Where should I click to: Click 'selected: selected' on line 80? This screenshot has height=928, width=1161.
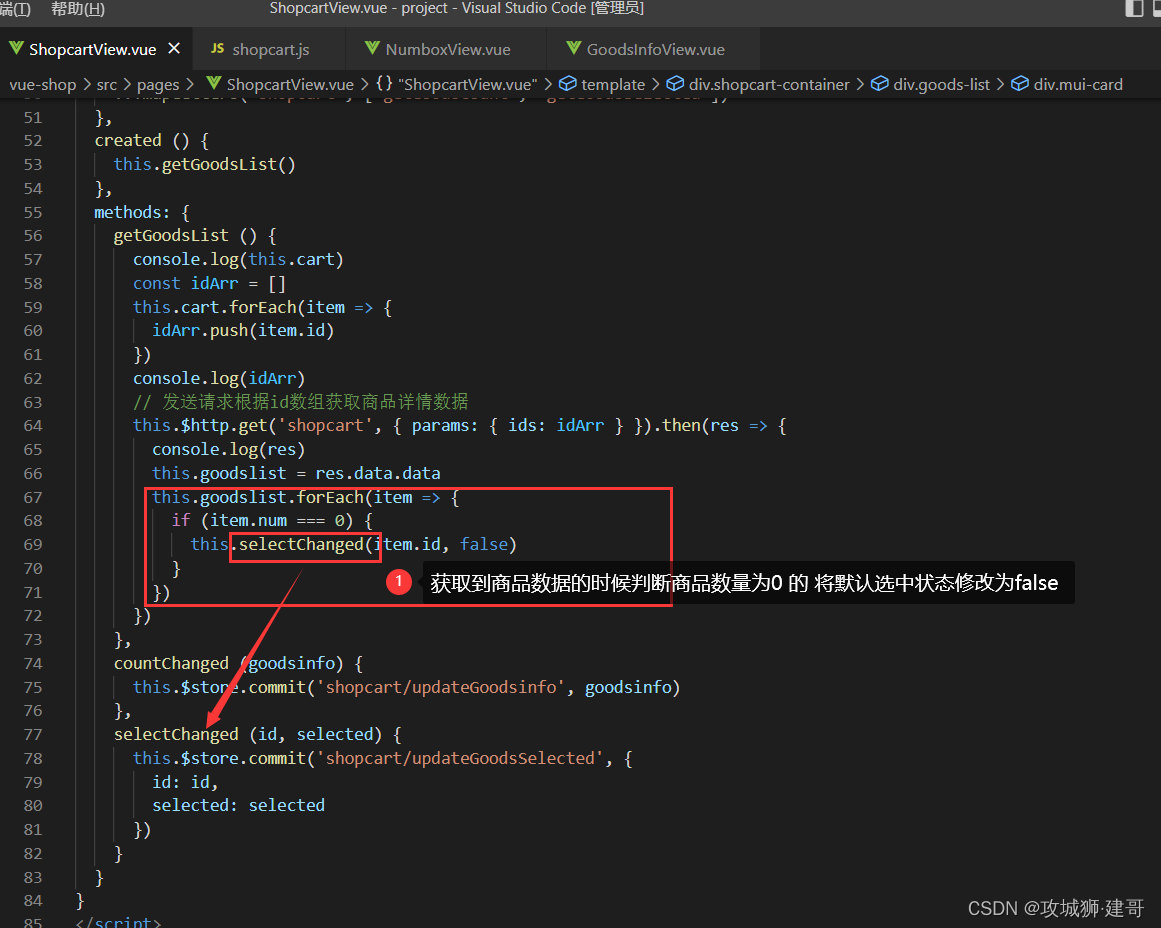[238, 806]
